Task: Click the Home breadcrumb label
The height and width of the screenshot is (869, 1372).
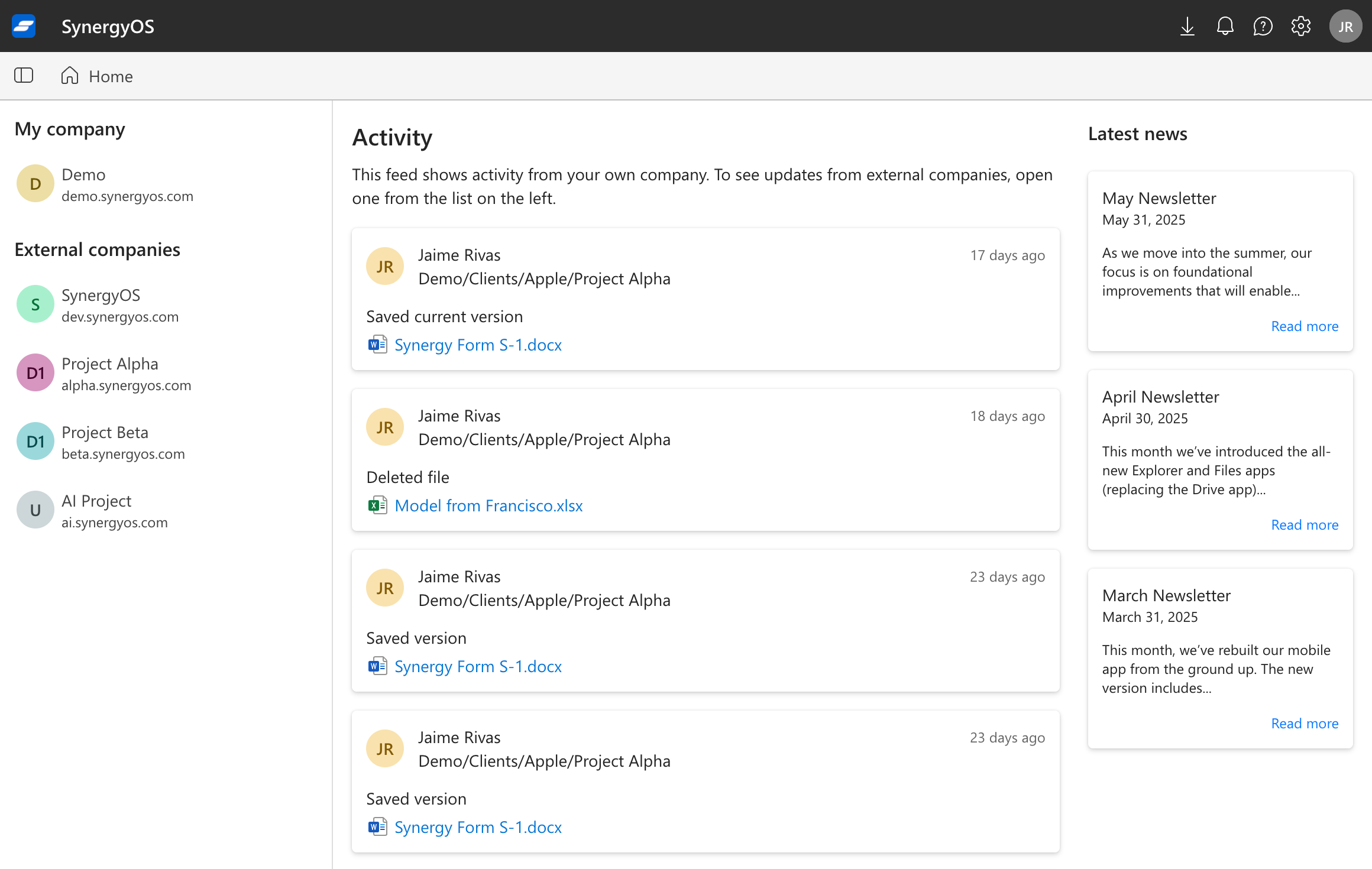Action: (x=111, y=76)
